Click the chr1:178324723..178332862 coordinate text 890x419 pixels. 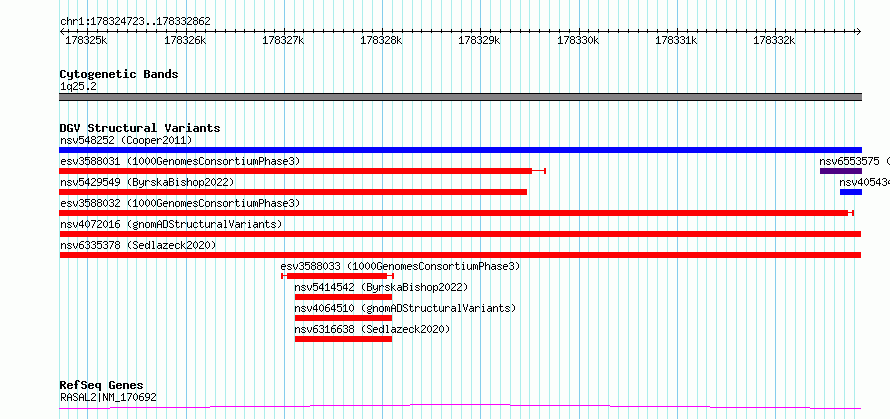(135, 22)
